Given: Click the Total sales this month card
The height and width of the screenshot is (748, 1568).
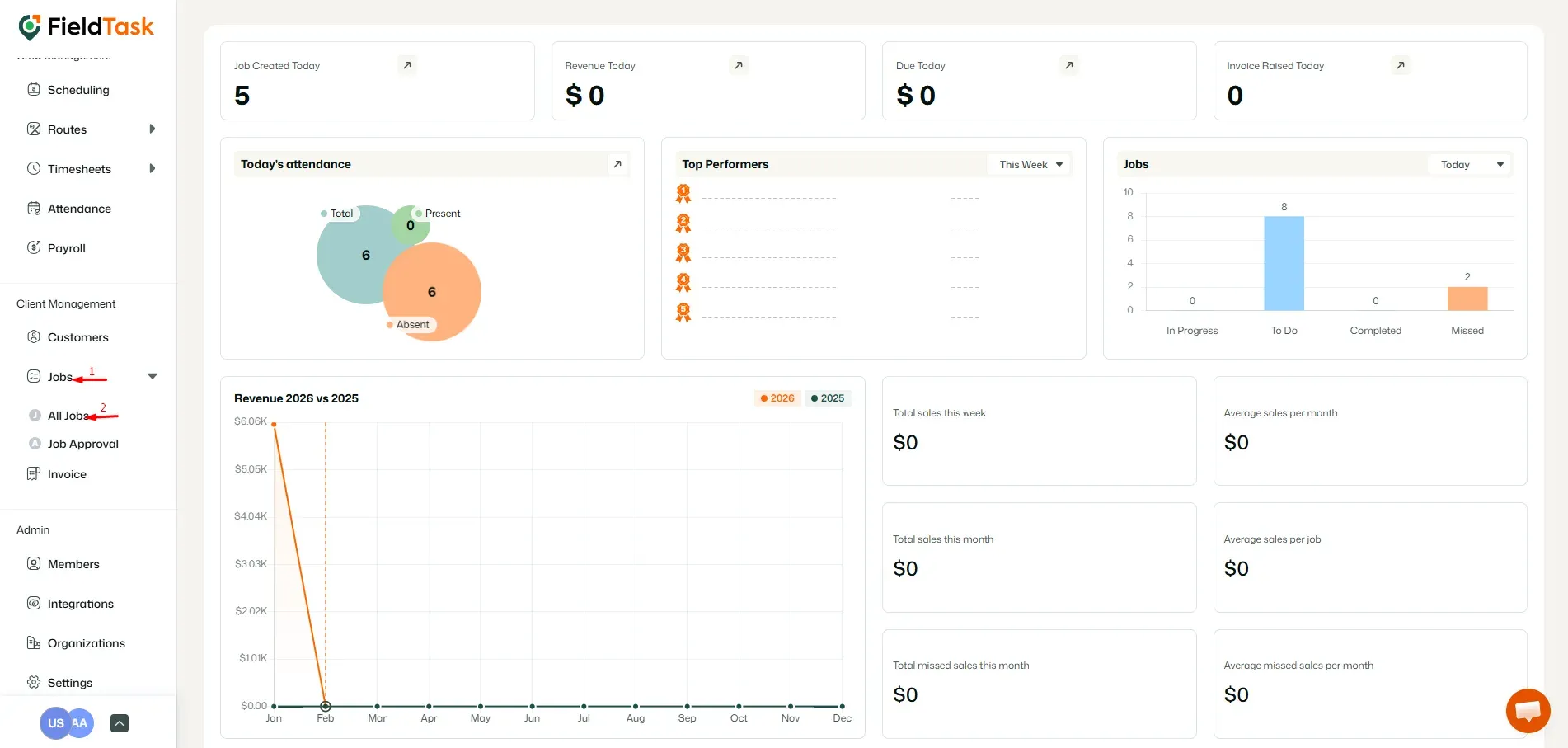Looking at the screenshot, I should [1039, 557].
